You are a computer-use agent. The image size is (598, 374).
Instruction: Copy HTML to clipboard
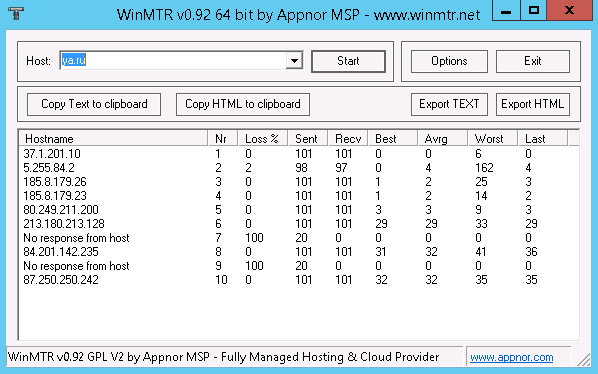tap(243, 104)
